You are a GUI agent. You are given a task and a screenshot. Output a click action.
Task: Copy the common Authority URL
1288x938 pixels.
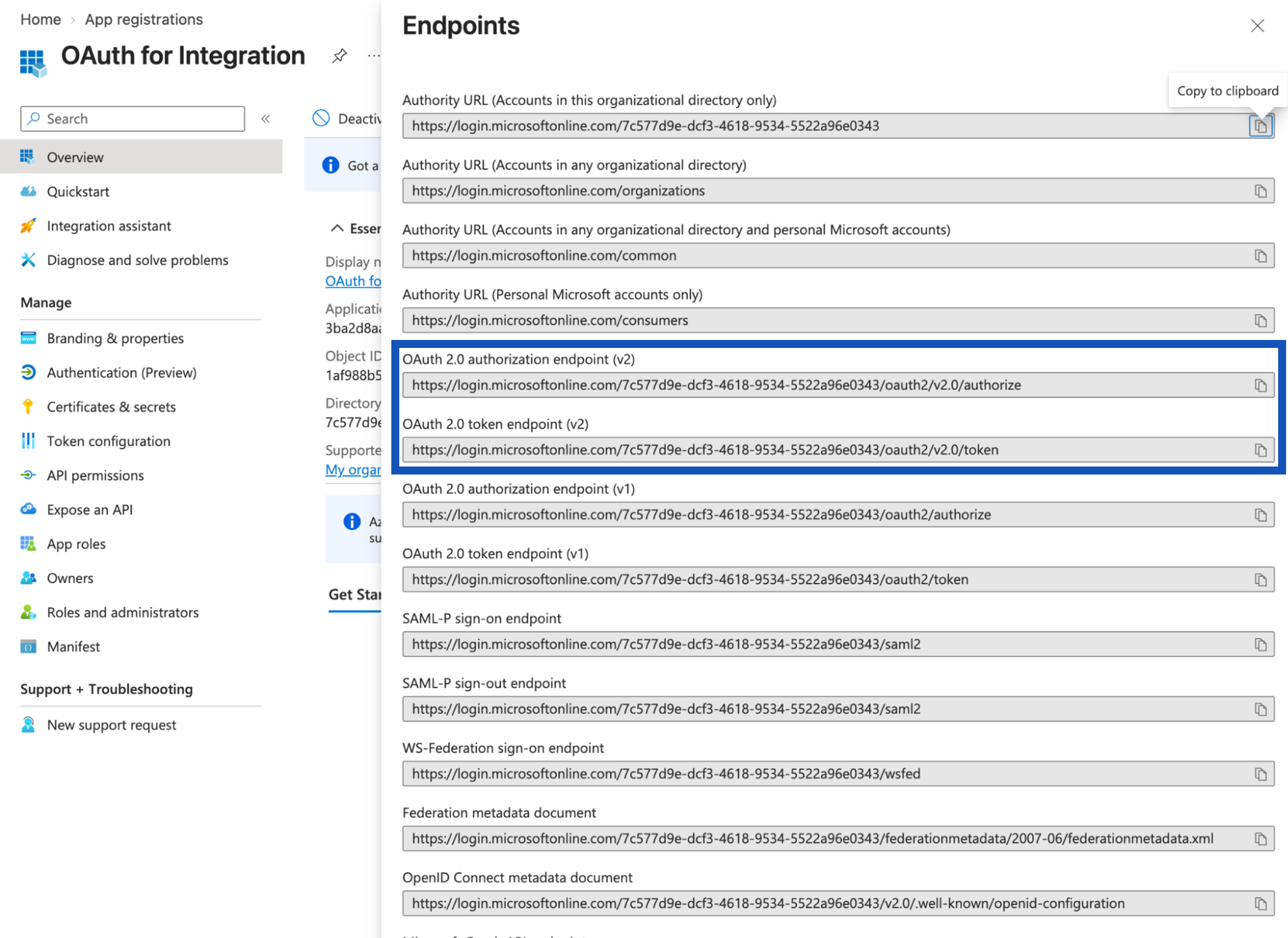1260,256
